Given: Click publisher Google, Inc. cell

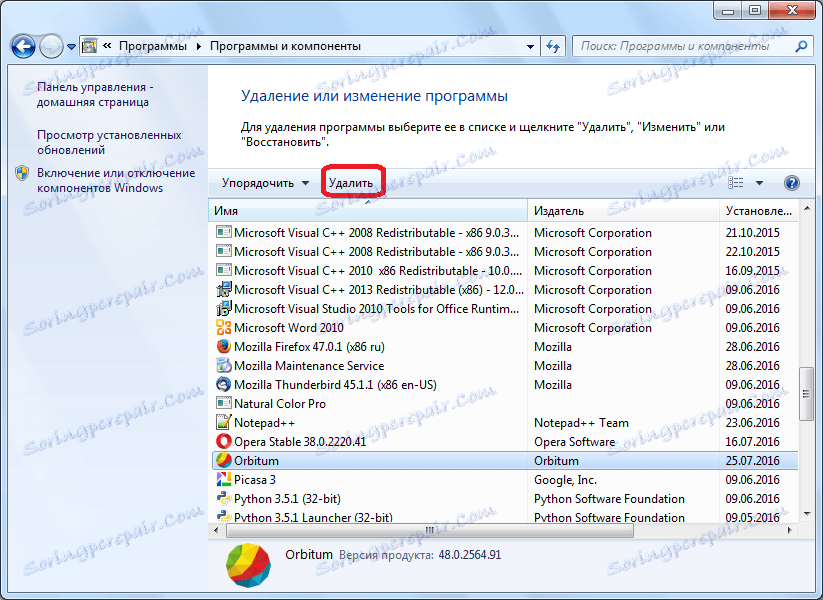Looking at the screenshot, I should (565, 480).
